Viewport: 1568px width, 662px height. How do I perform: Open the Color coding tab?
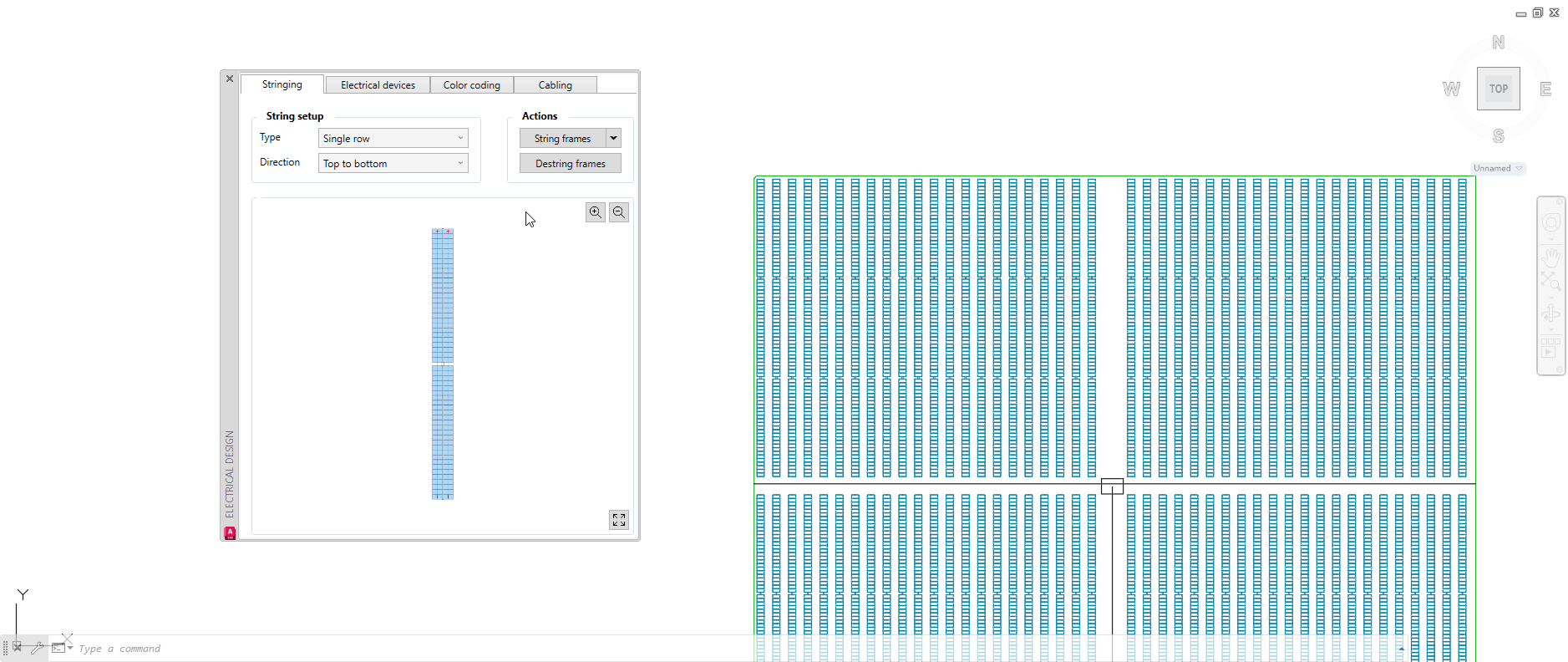pyautogui.click(x=471, y=85)
